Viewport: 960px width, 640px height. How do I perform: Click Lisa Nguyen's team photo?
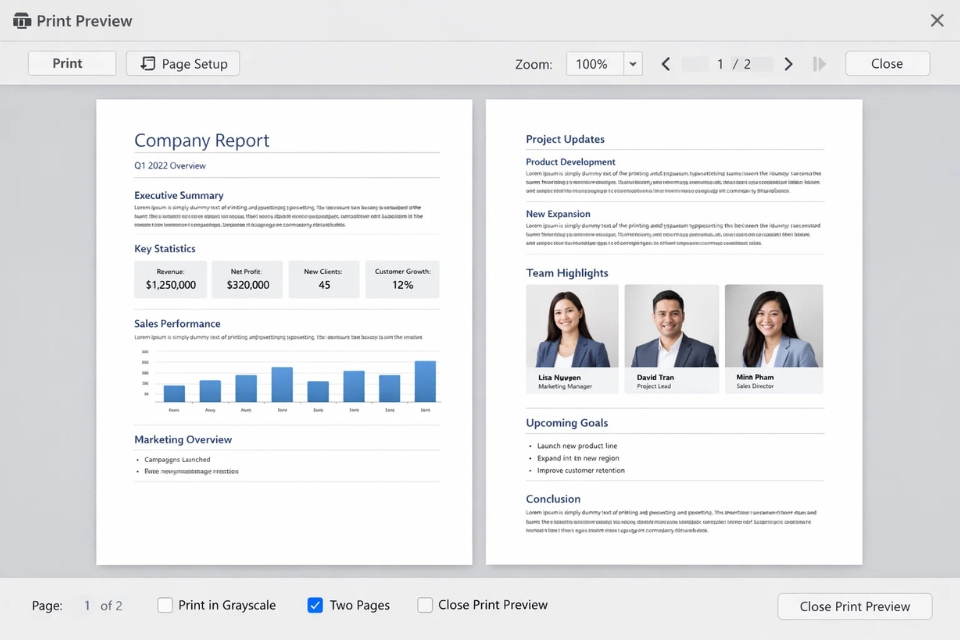[x=572, y=327]
